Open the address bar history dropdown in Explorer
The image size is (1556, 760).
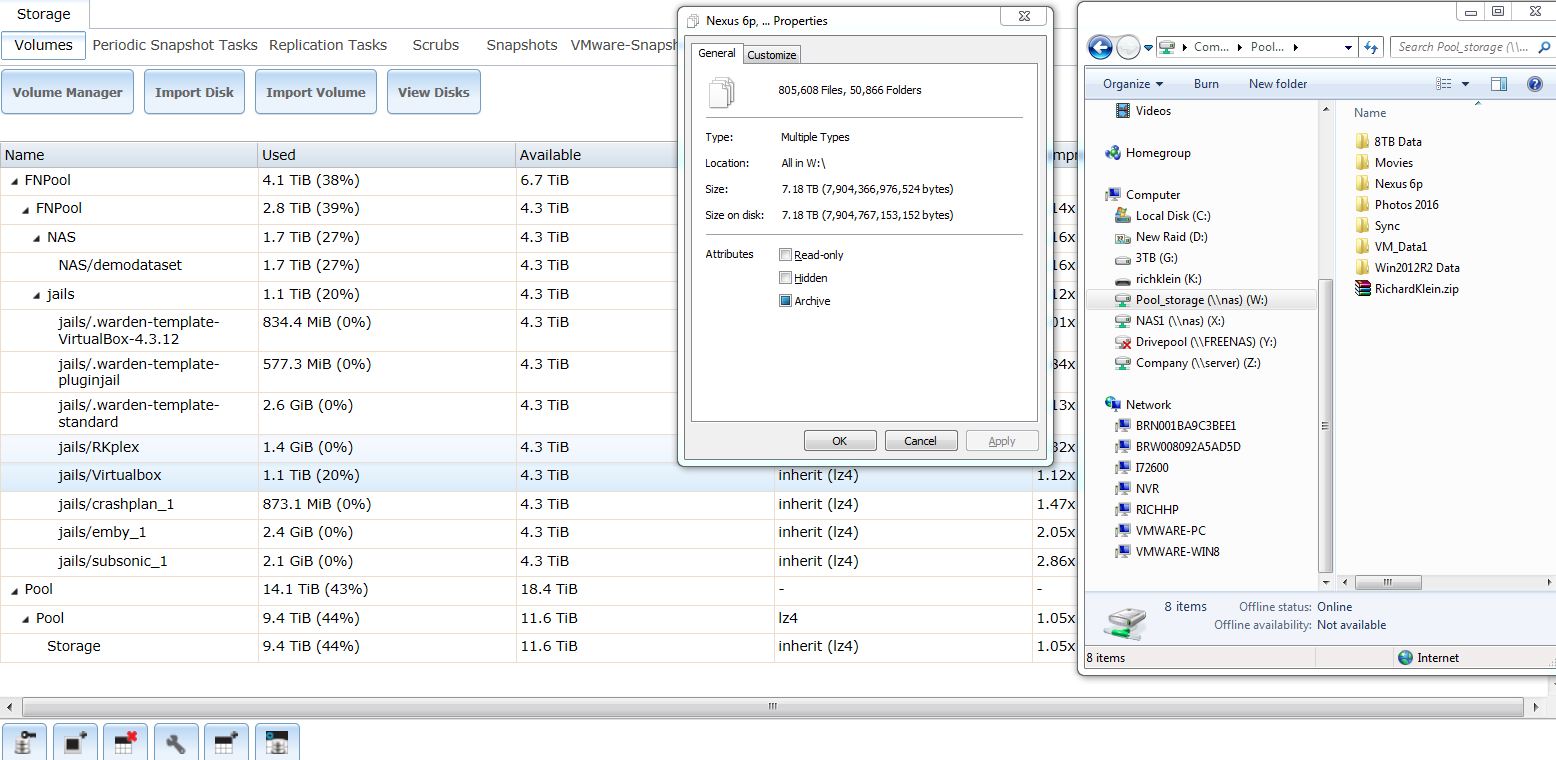click(x=1347, y=47)
